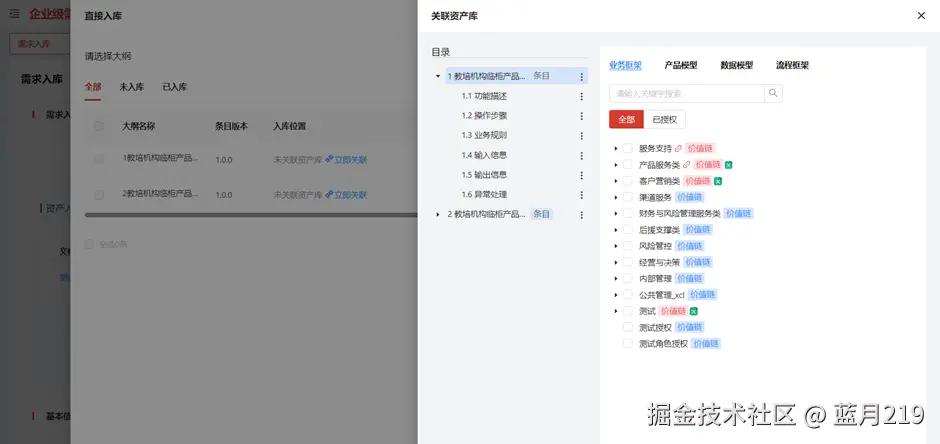This screenshot has width=940, height=444.
Task: Tick checkbox for row 2教培机构临柜产品
Action: coord(99,195)
